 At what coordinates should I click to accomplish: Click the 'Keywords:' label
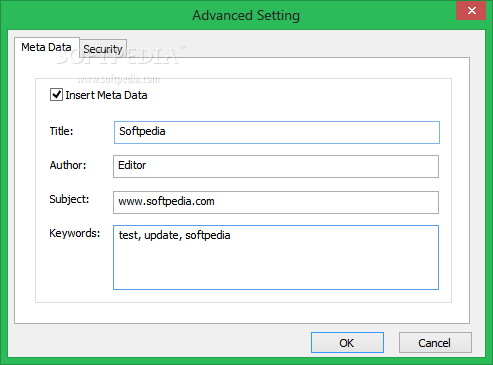[x=75, y=233]
